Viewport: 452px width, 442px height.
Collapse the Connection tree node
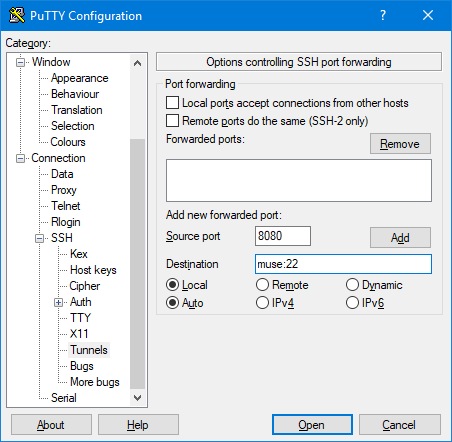[x=21, y=158]
